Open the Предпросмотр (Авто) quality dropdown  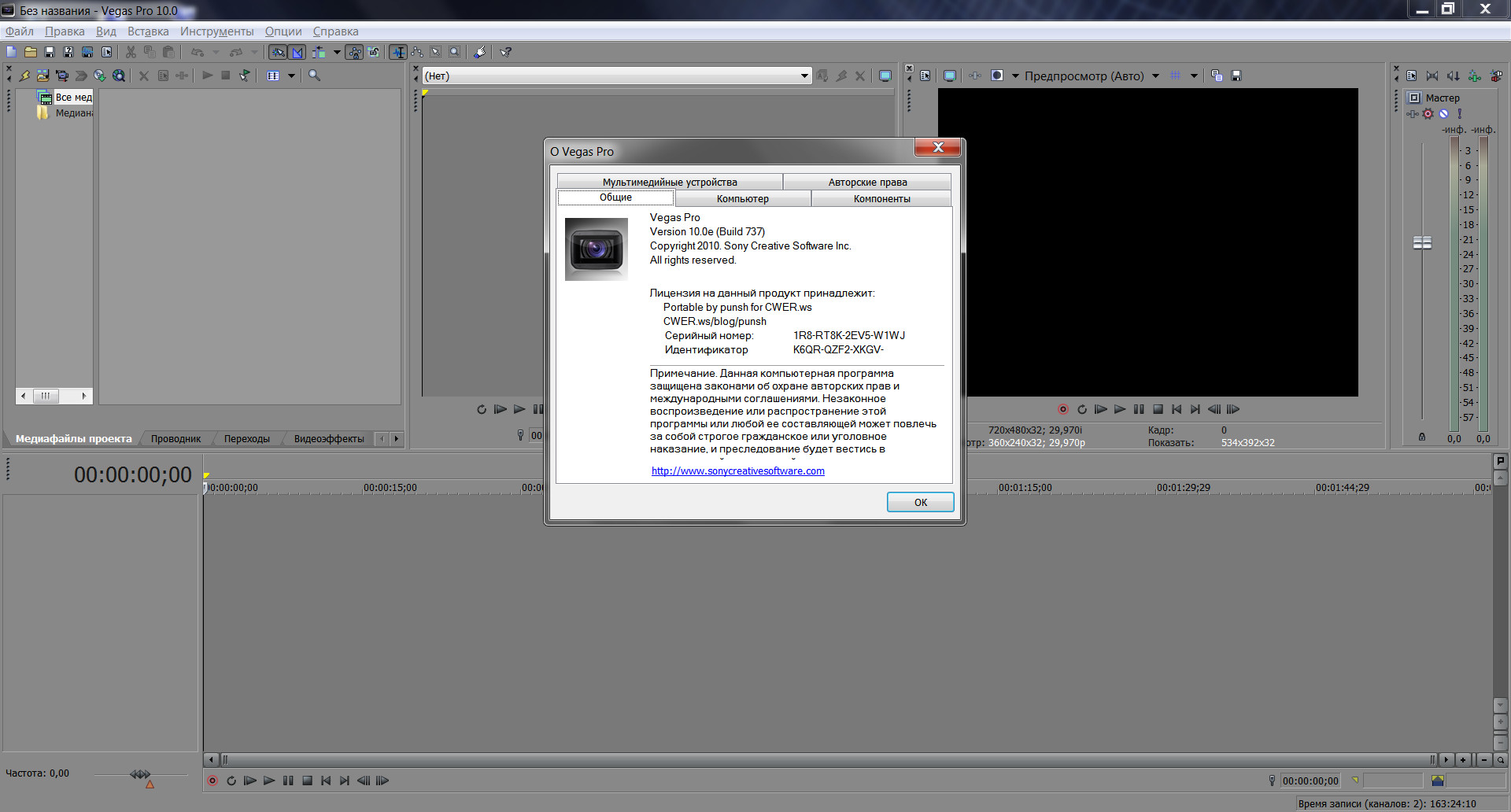click(x=1155, y=76)
